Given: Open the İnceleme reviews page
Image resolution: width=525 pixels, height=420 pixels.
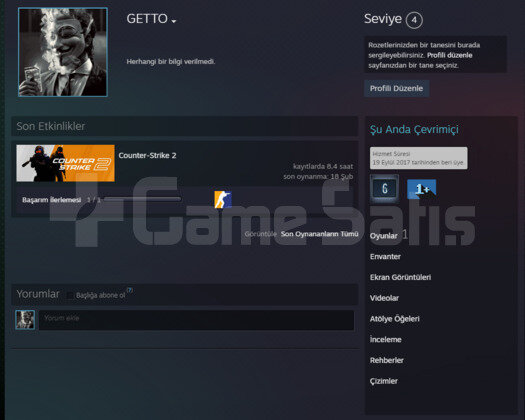Looking at the screenshot, I should click(386, 340).
